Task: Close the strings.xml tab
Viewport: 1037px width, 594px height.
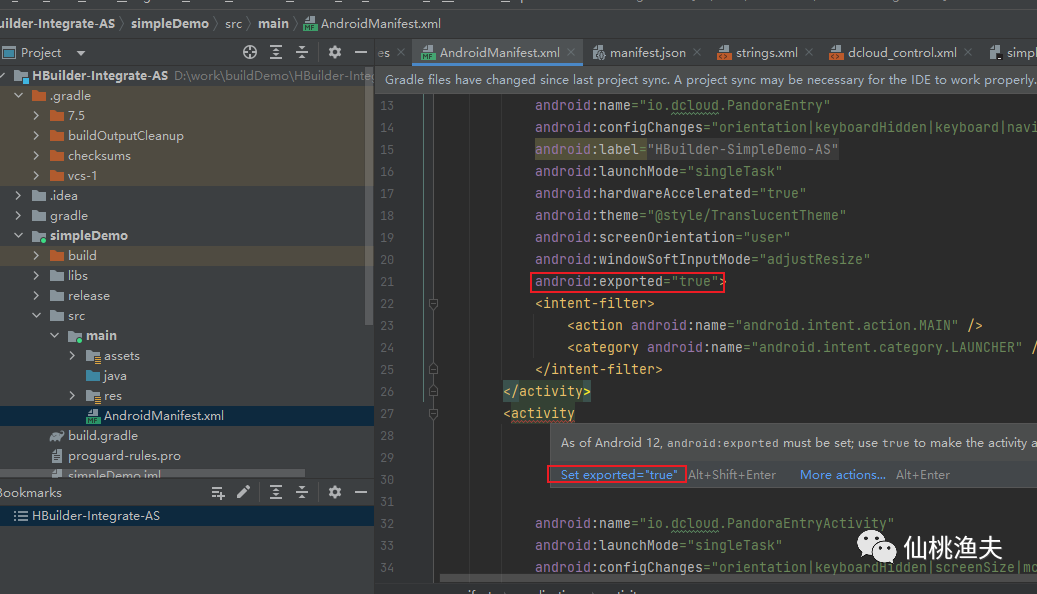Action: click(x=808, y=52)
